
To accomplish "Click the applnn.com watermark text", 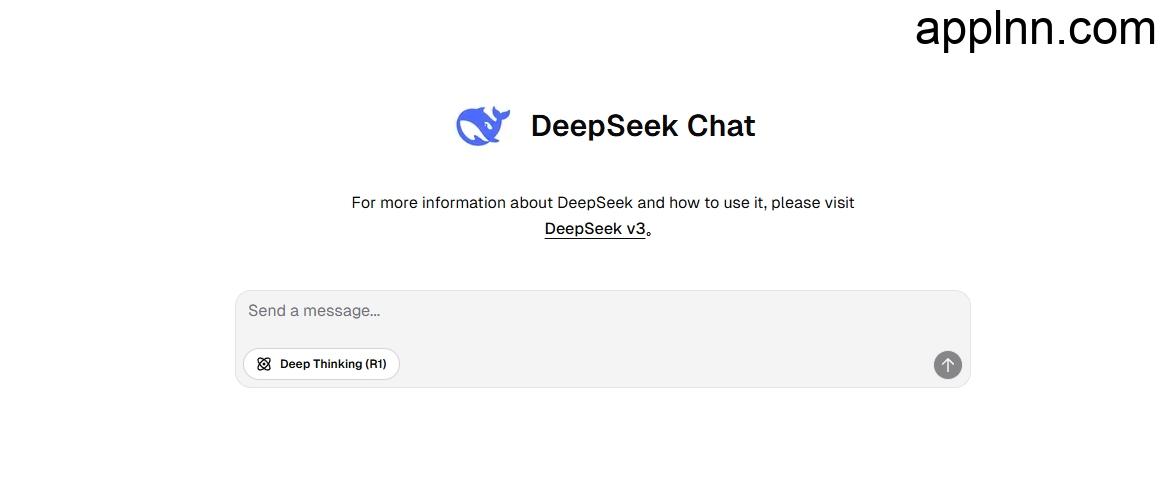I will tap(1035, 30).
